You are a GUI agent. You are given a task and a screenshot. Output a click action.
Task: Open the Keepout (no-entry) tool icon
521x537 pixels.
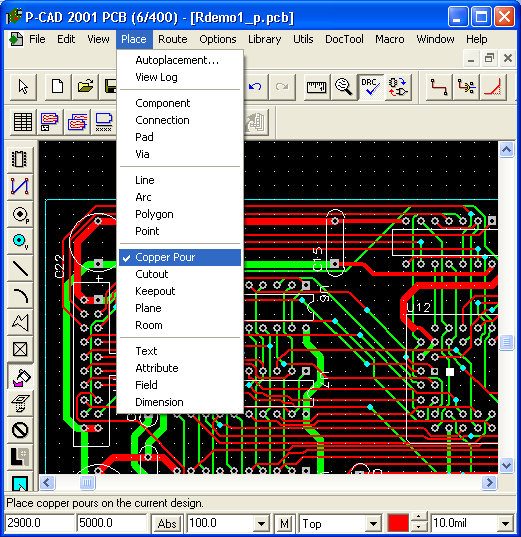tap(20, 430)
